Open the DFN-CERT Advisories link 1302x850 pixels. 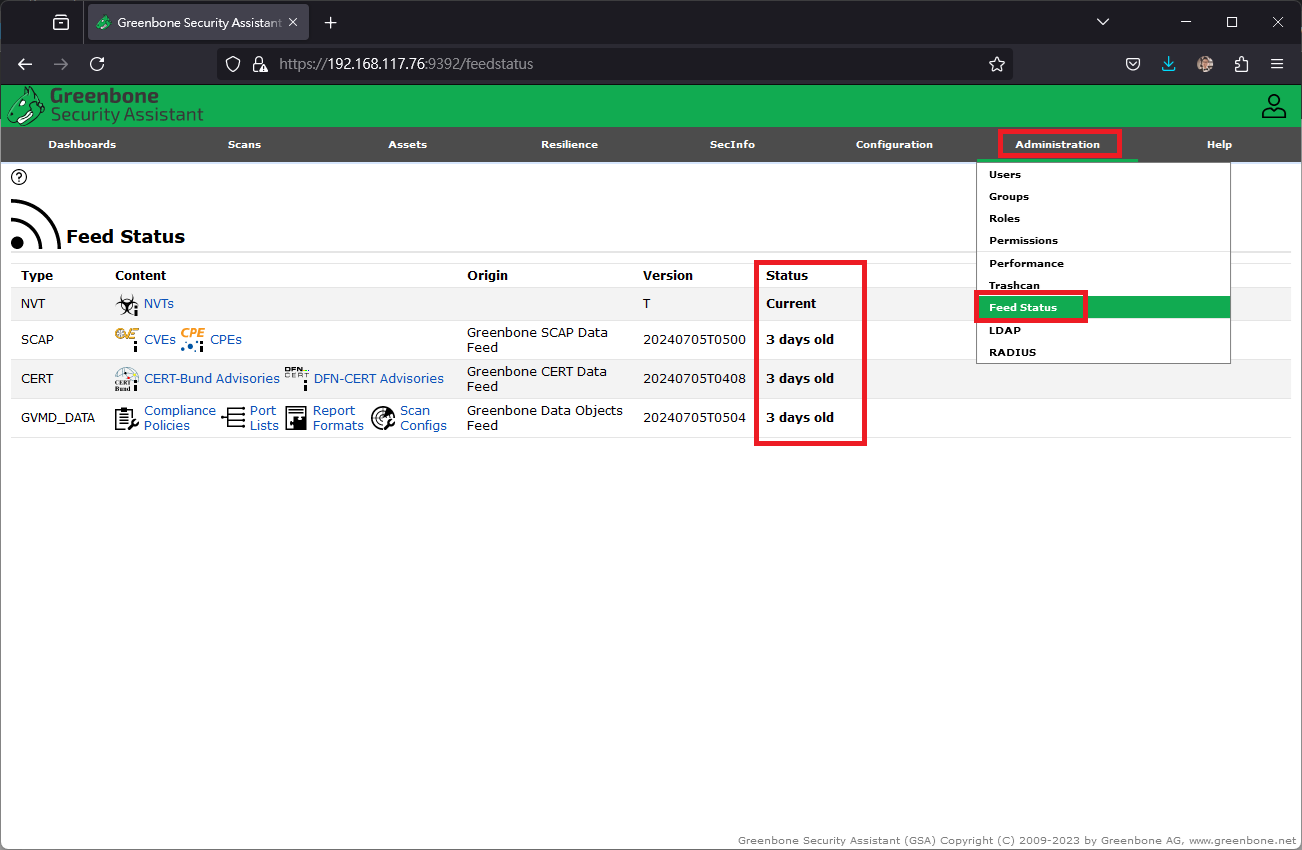tap(379, 379)
